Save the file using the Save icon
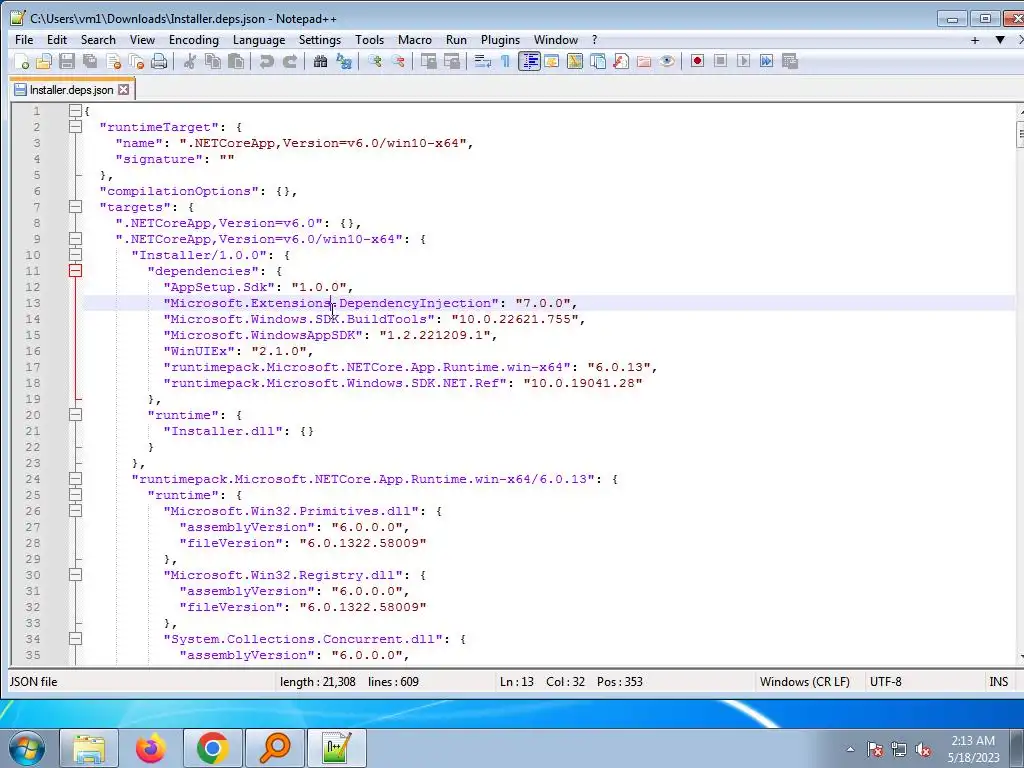Screen dimensions: 1024x768 pos(67,61)
